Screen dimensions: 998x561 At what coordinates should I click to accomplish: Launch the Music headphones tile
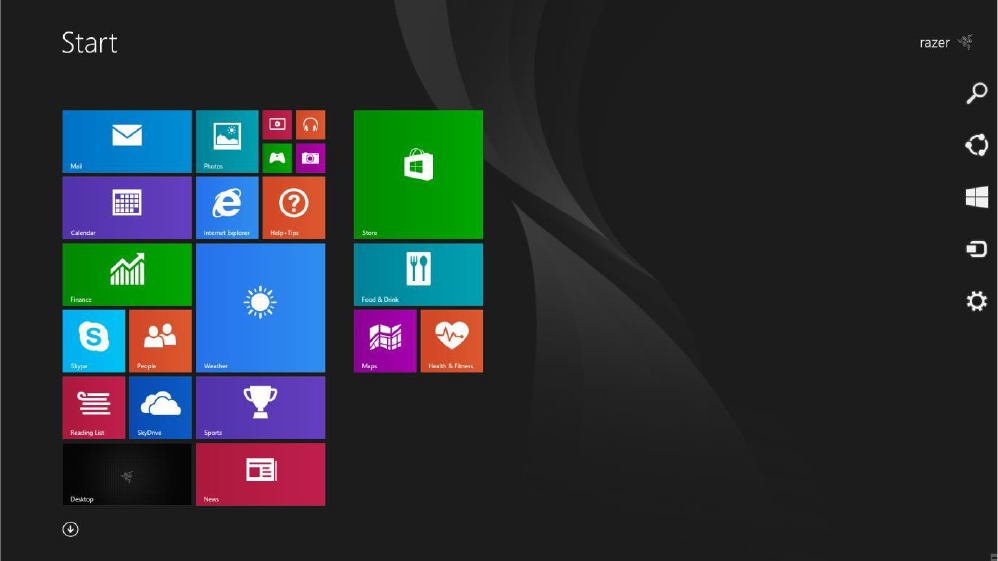tap(310, 125)
